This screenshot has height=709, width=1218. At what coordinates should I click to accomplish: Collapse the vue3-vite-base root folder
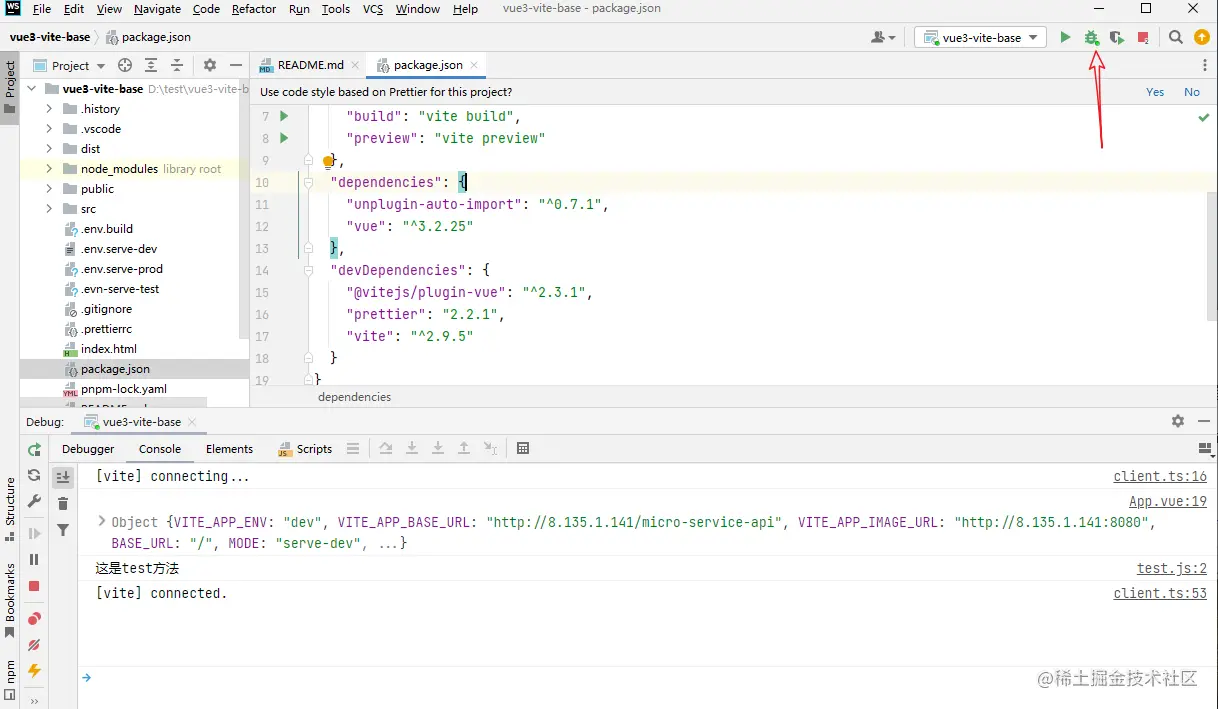(31, 89)
